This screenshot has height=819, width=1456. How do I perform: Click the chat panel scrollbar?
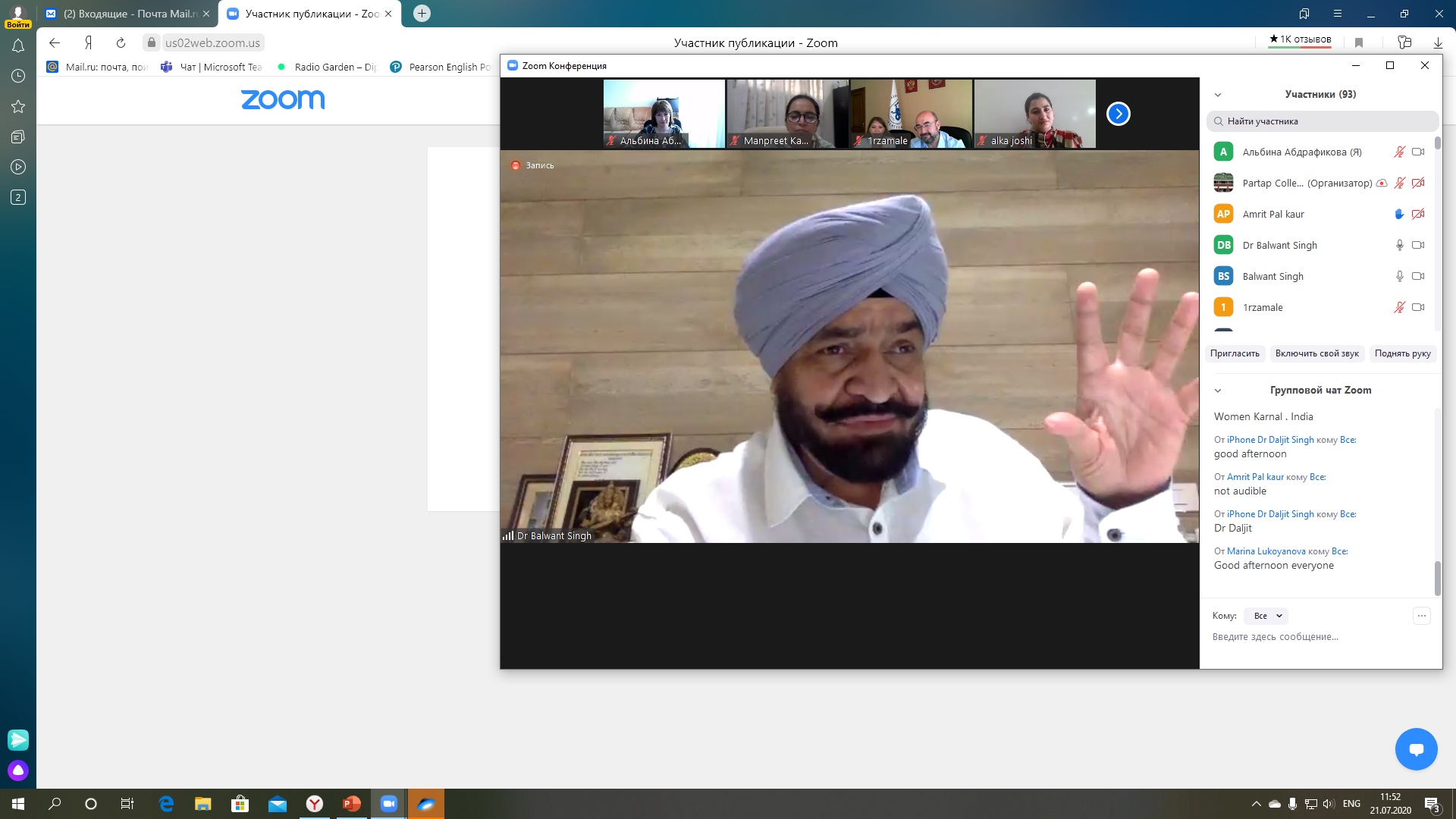coord(1437,578)
